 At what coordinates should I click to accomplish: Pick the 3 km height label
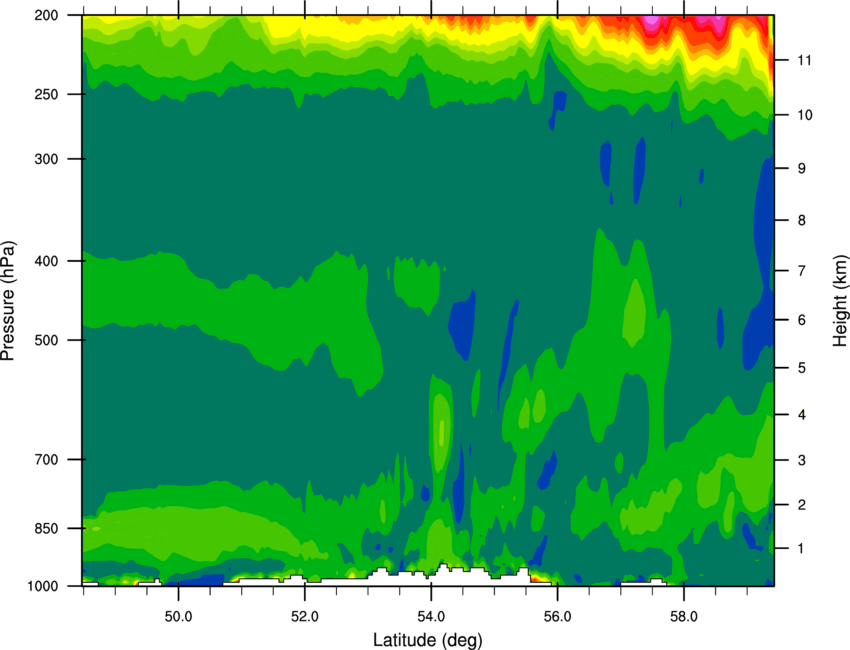tap(802, 460)
